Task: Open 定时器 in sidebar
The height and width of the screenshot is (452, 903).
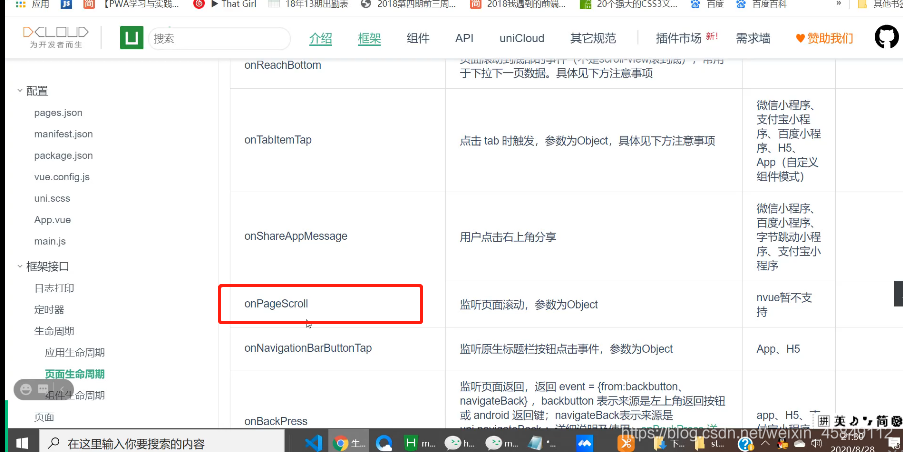Action: coord(49,309)
